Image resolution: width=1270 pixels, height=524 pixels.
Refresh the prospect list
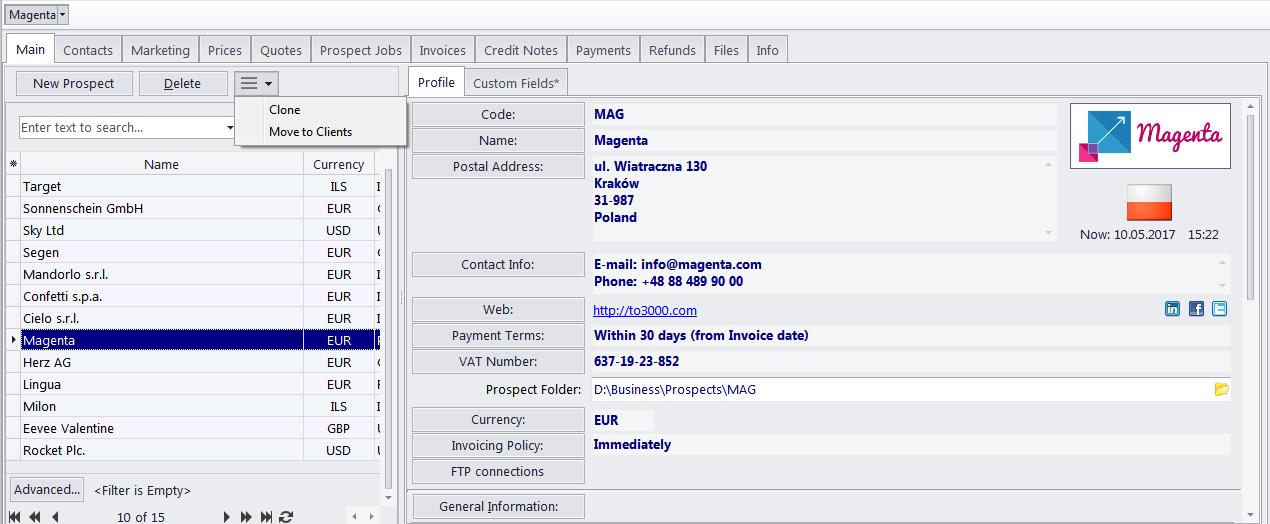(286, 517)
